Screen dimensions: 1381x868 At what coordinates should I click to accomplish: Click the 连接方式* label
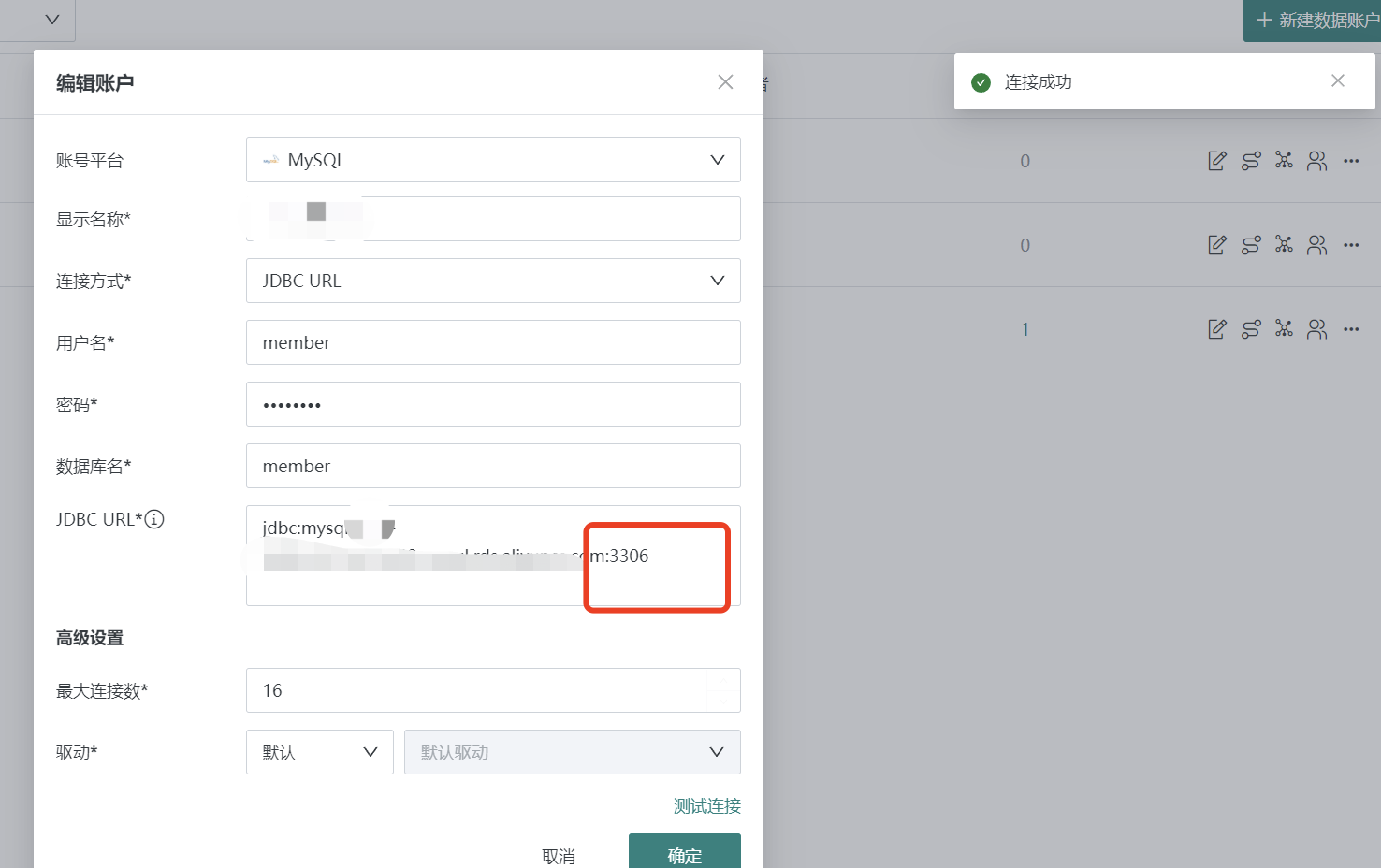[94, 282]
